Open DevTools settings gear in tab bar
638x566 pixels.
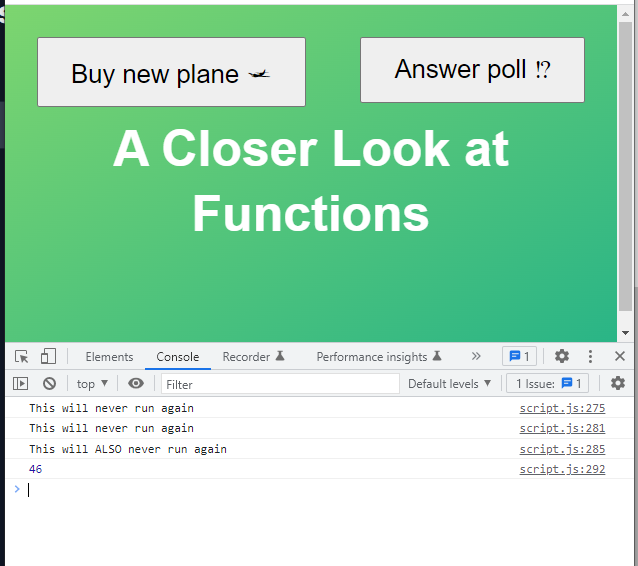click(562, 356)
